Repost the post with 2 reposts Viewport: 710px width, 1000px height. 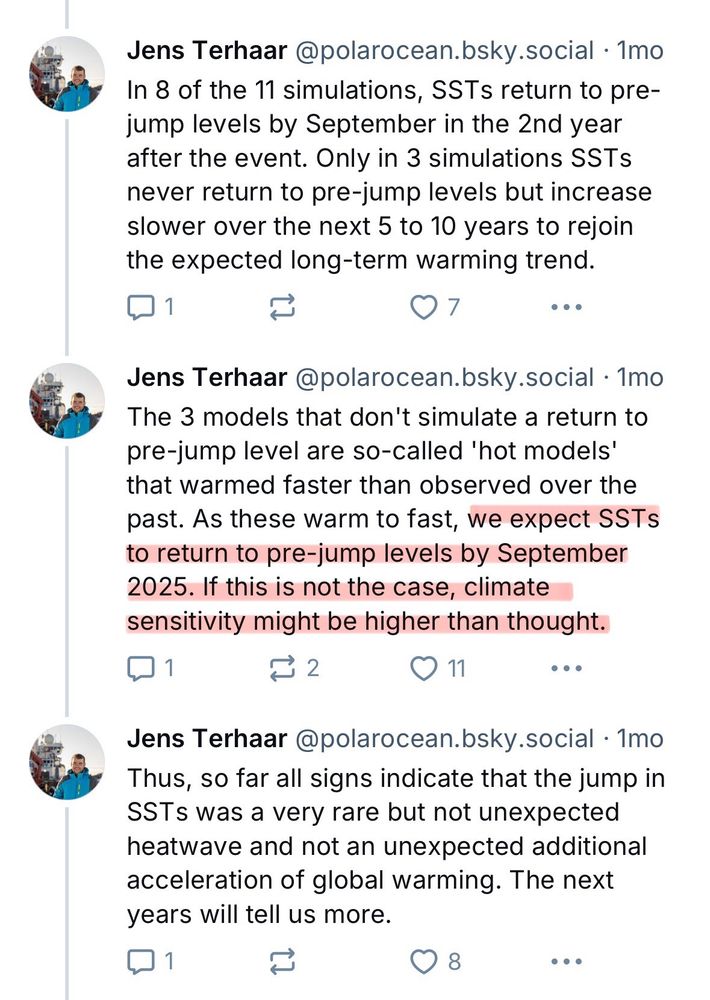[293, 668]
